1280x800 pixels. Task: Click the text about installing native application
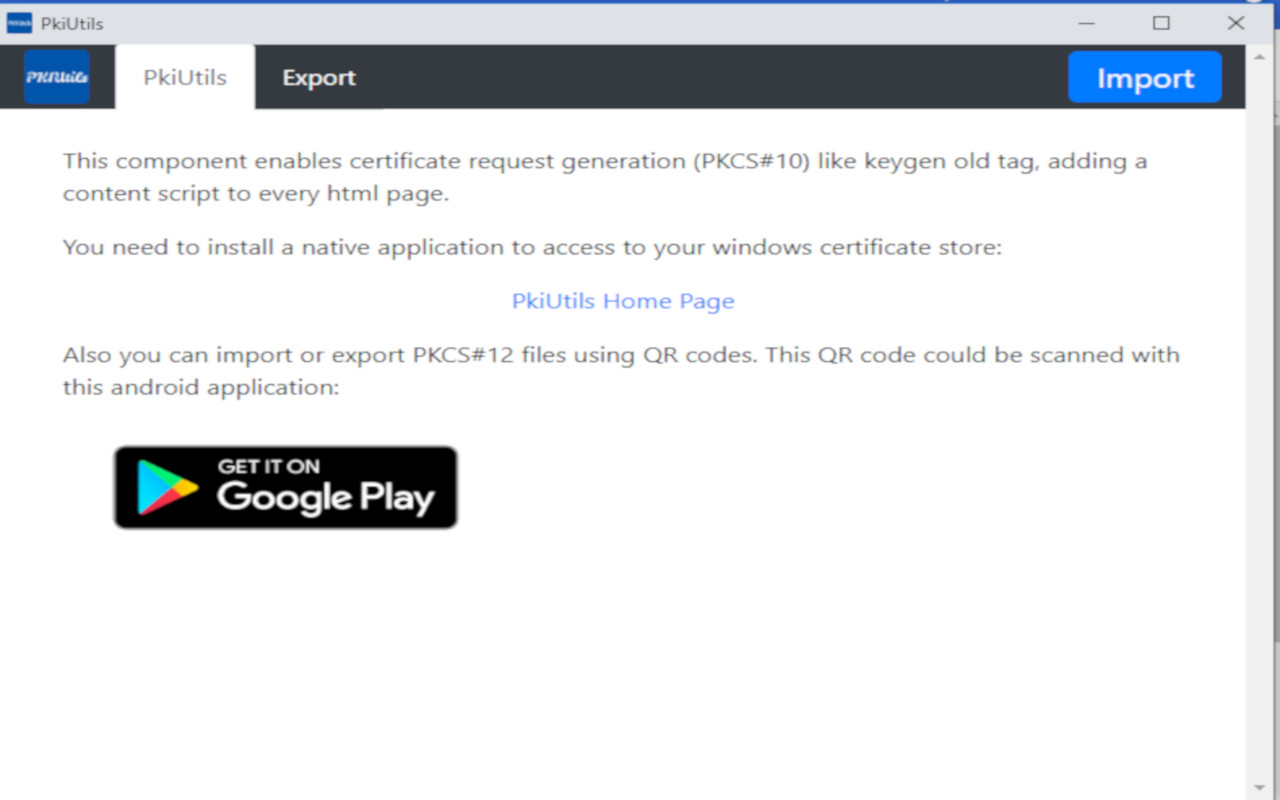(x=532, y=247)
